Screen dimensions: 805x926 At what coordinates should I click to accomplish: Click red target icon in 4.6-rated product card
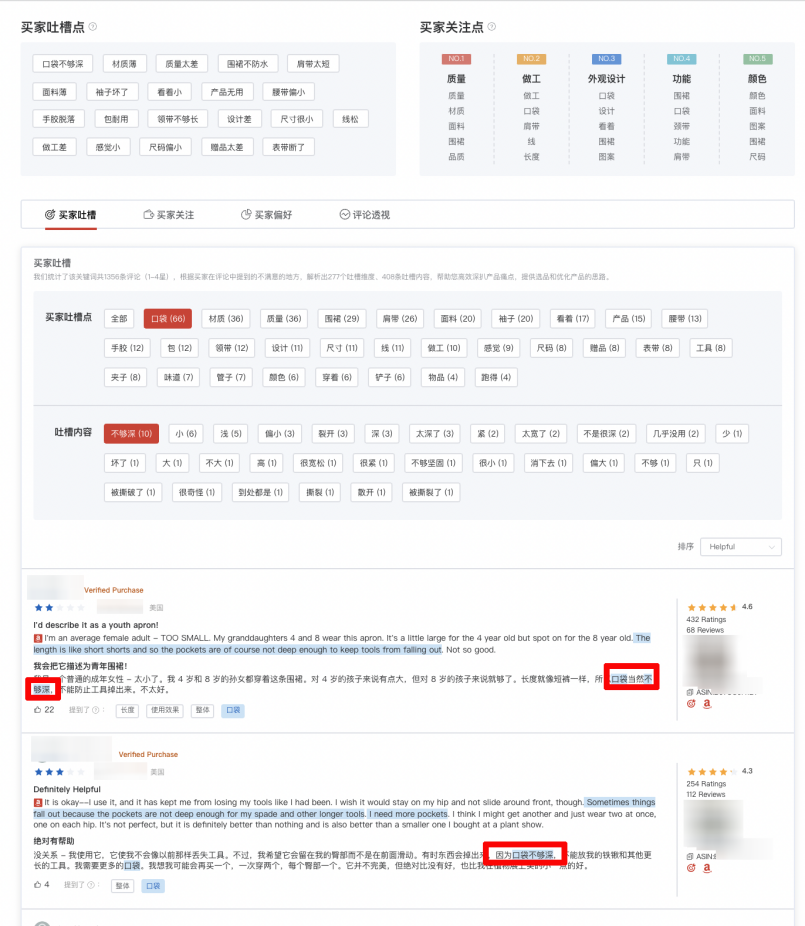[690, 703]
